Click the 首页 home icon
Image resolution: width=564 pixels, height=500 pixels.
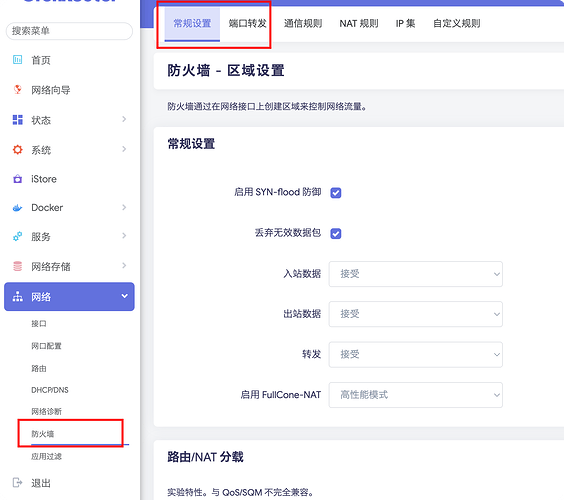coord(17,60)
